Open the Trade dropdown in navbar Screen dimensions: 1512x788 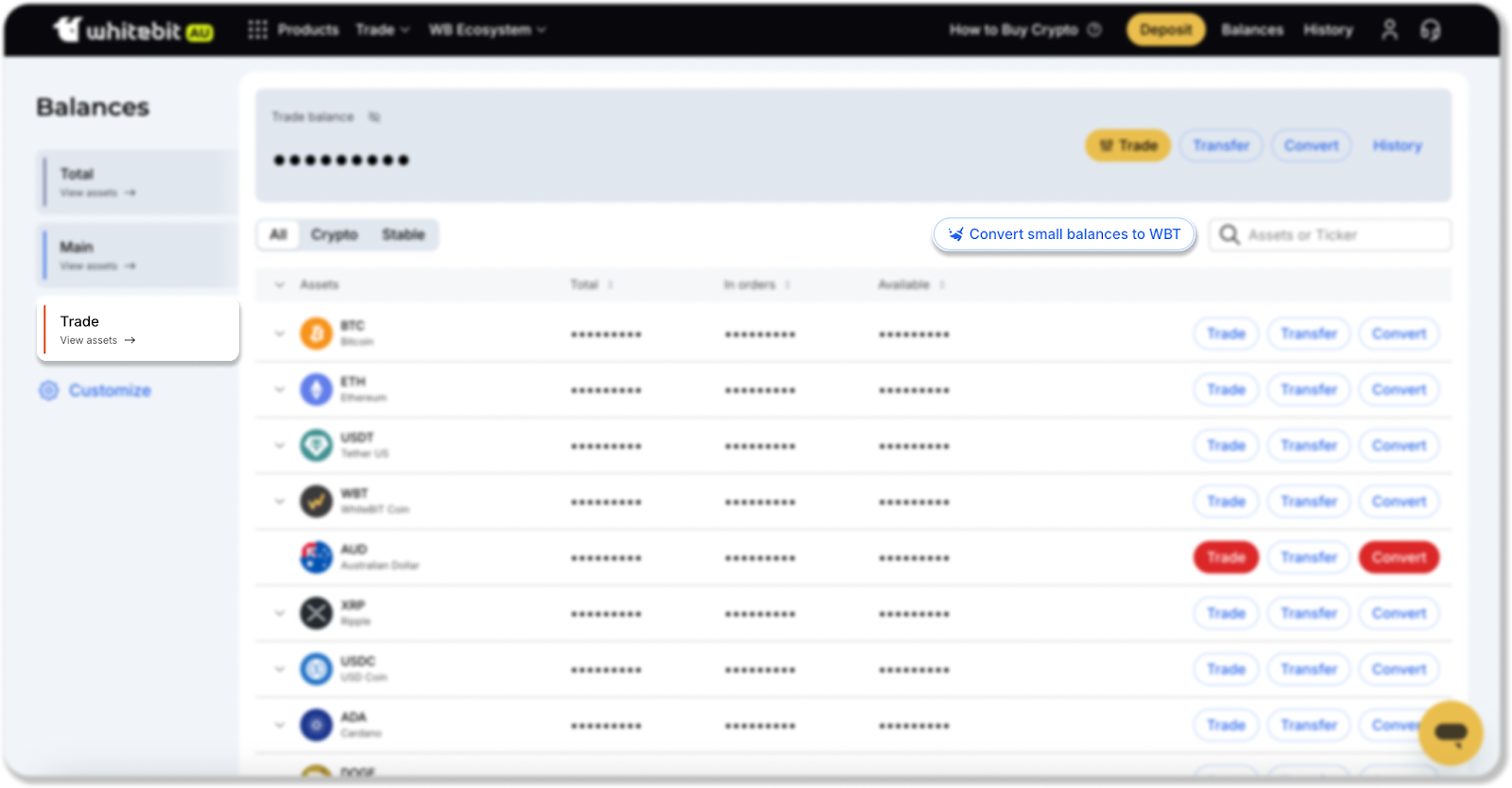(382, 30)
